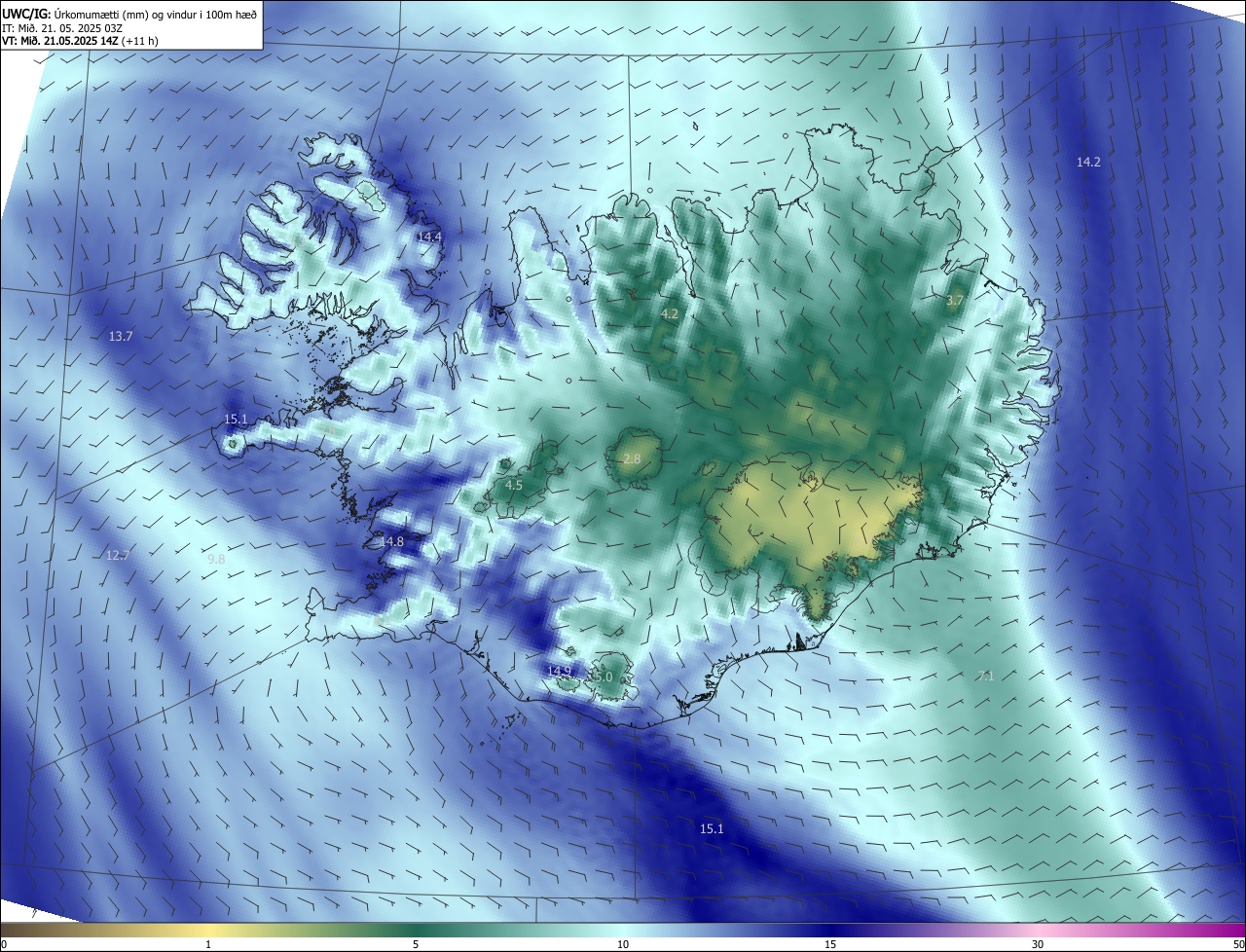Click the colour scale tick labelled 5

point(416,944)
